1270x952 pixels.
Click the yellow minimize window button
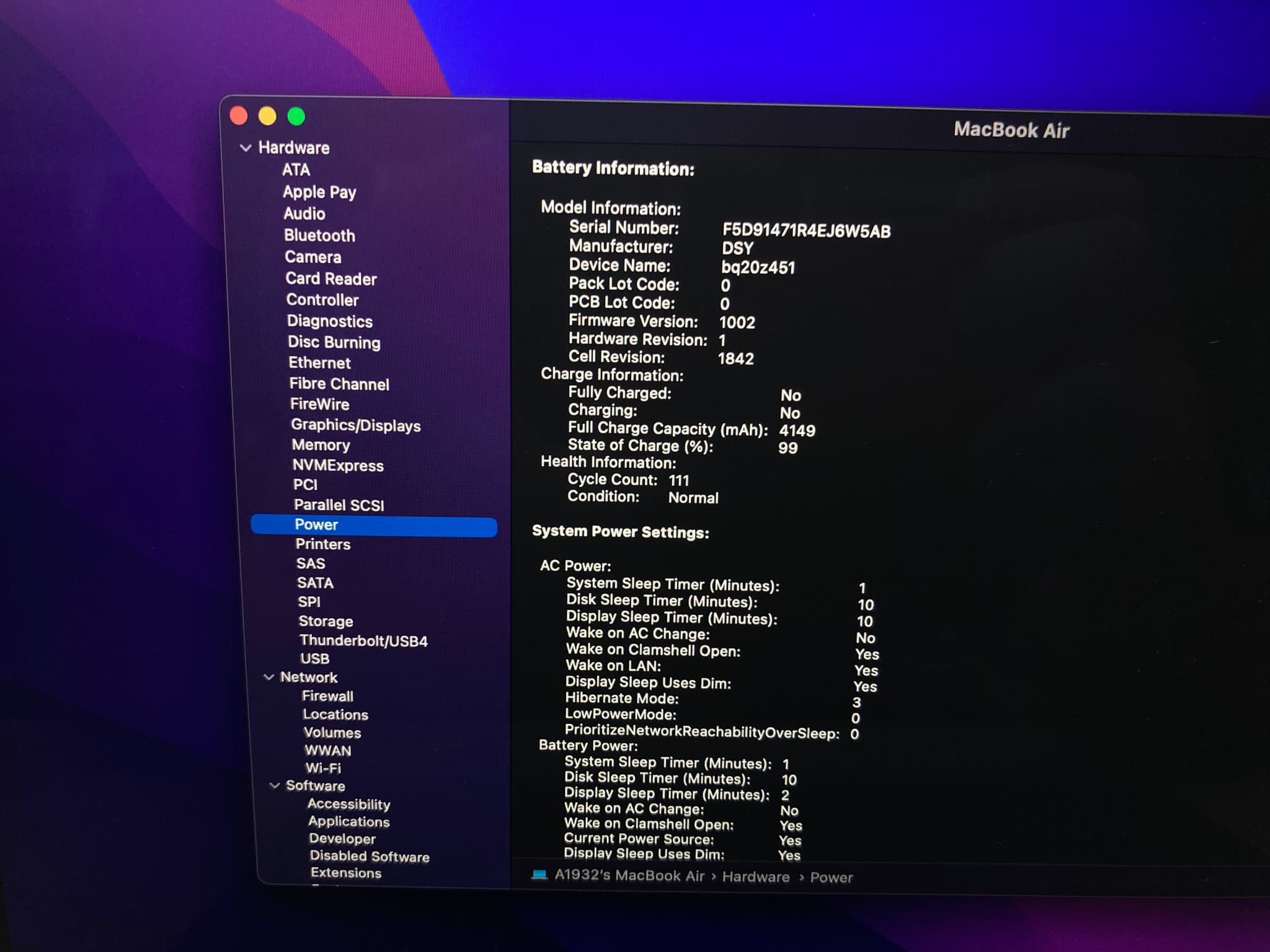(x=267, y=116)
